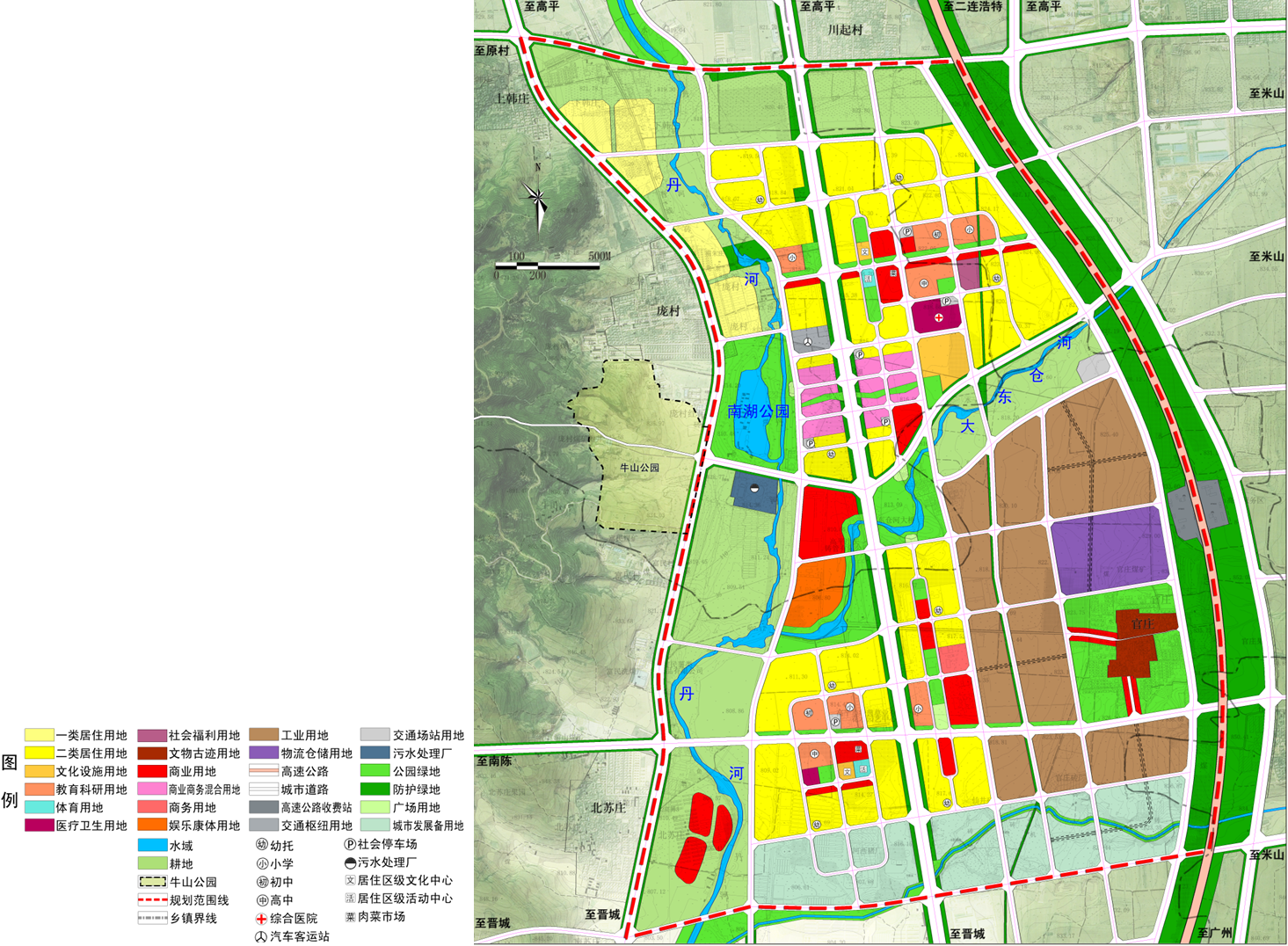Select the 高中 high school legend icon
This screenshot has width=1288, height=946.
click(x=261, y=900)
